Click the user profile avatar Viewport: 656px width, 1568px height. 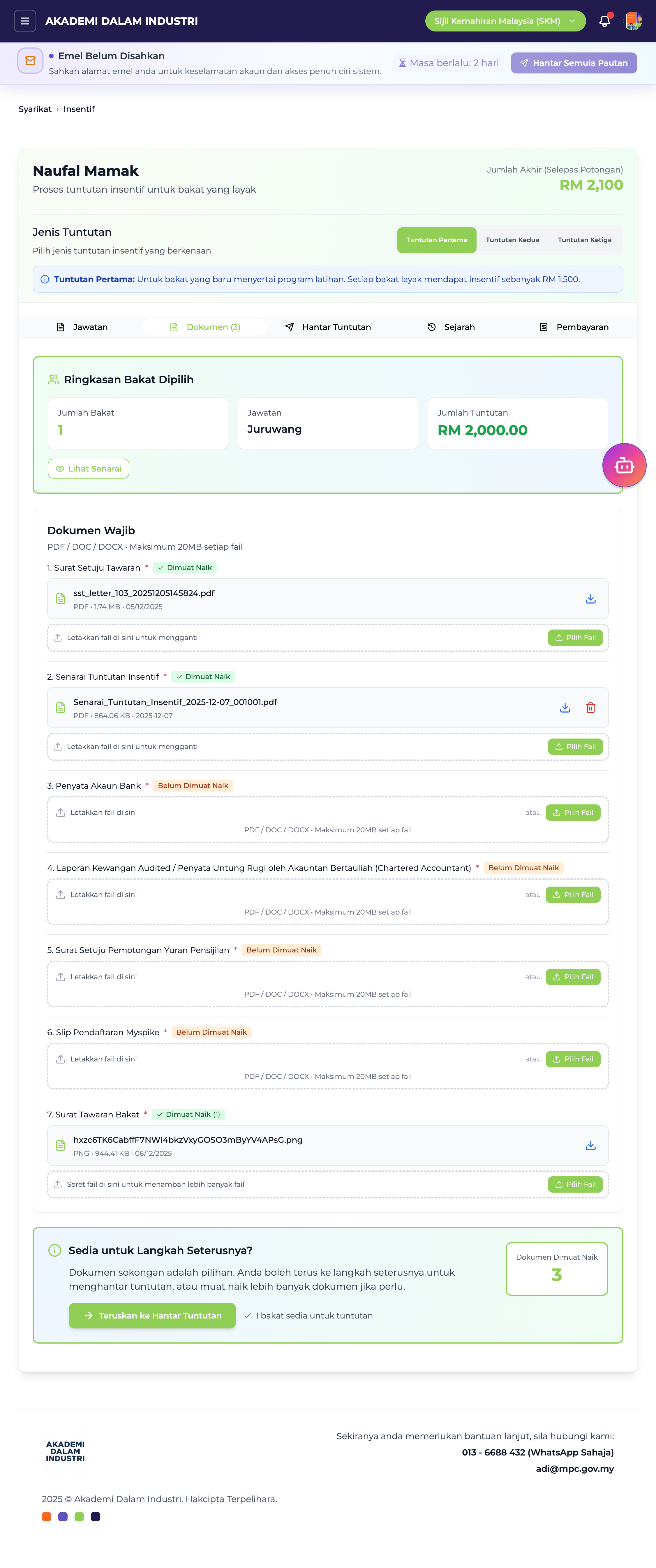pos(633,21)
